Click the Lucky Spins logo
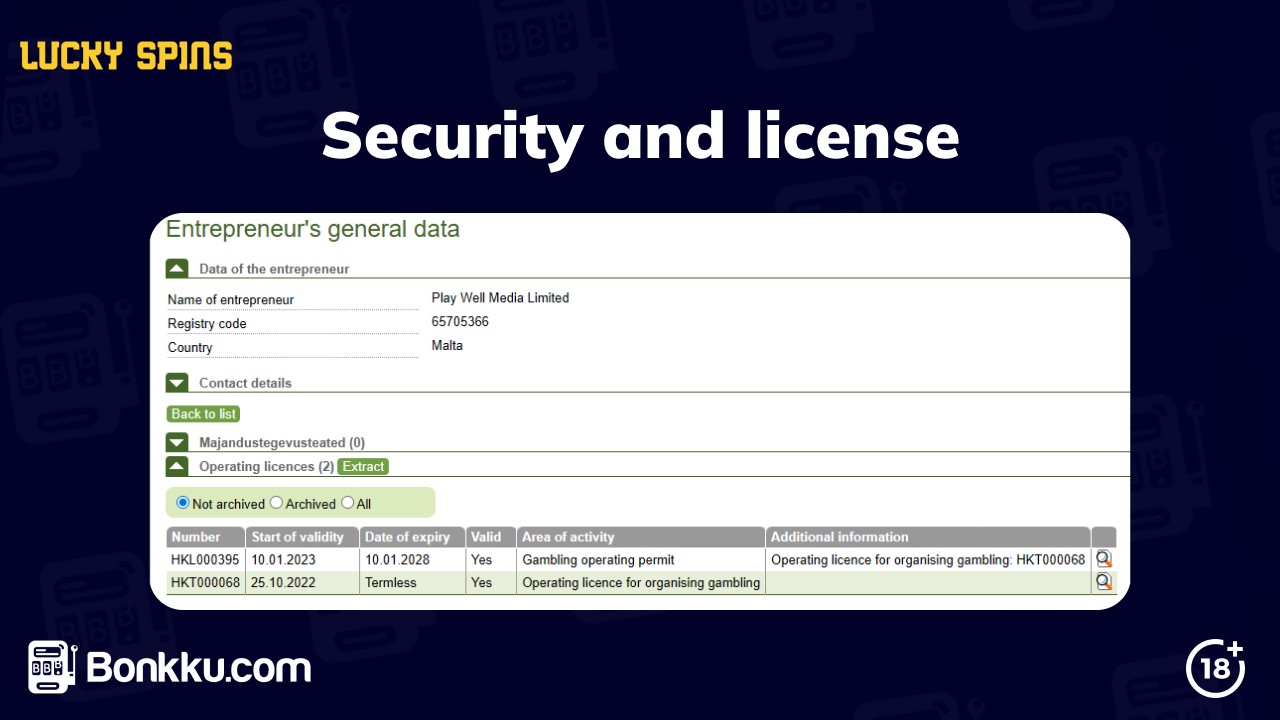 [126, 56]
